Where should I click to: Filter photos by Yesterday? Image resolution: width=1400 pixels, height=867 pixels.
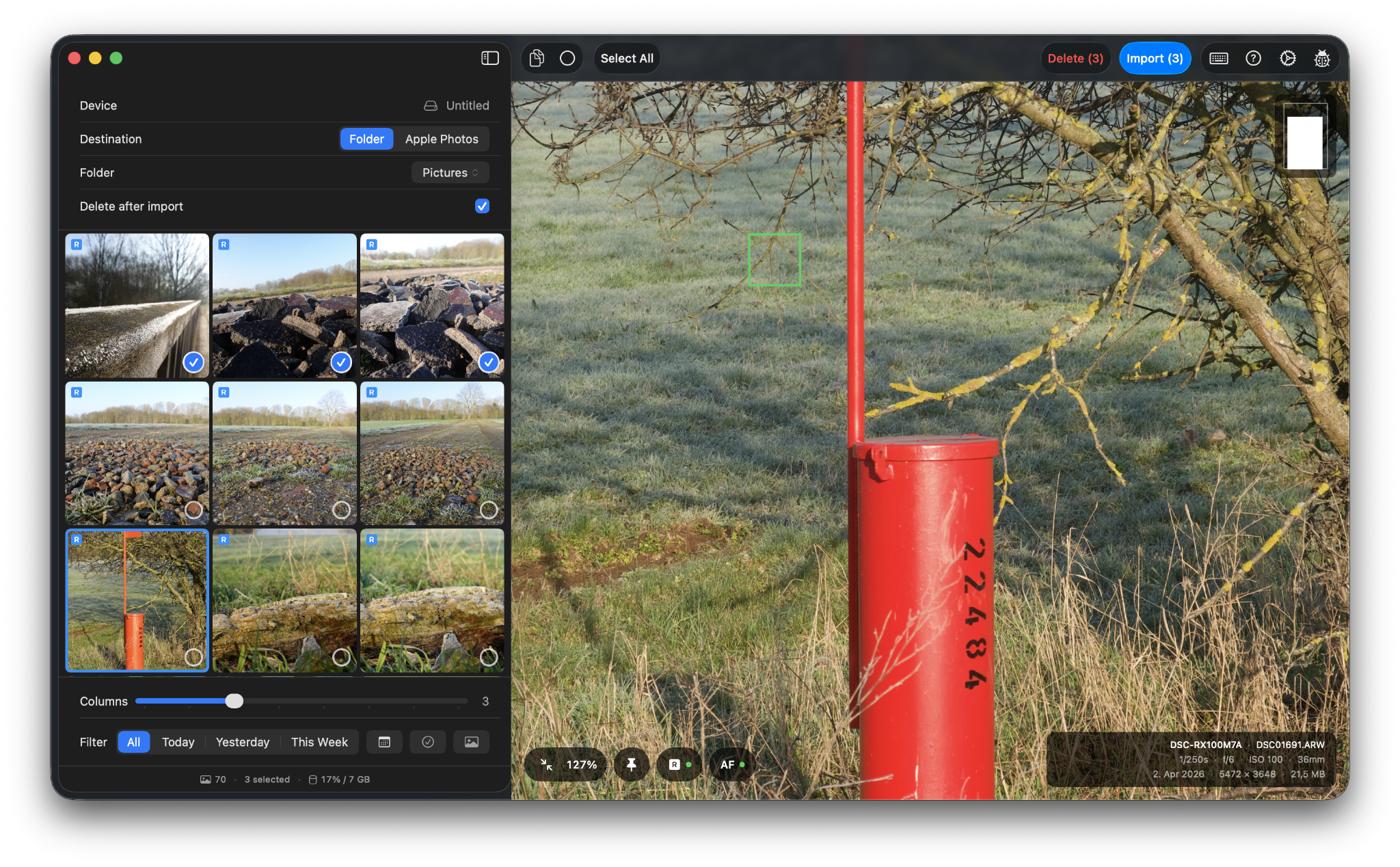coord(242,741)
